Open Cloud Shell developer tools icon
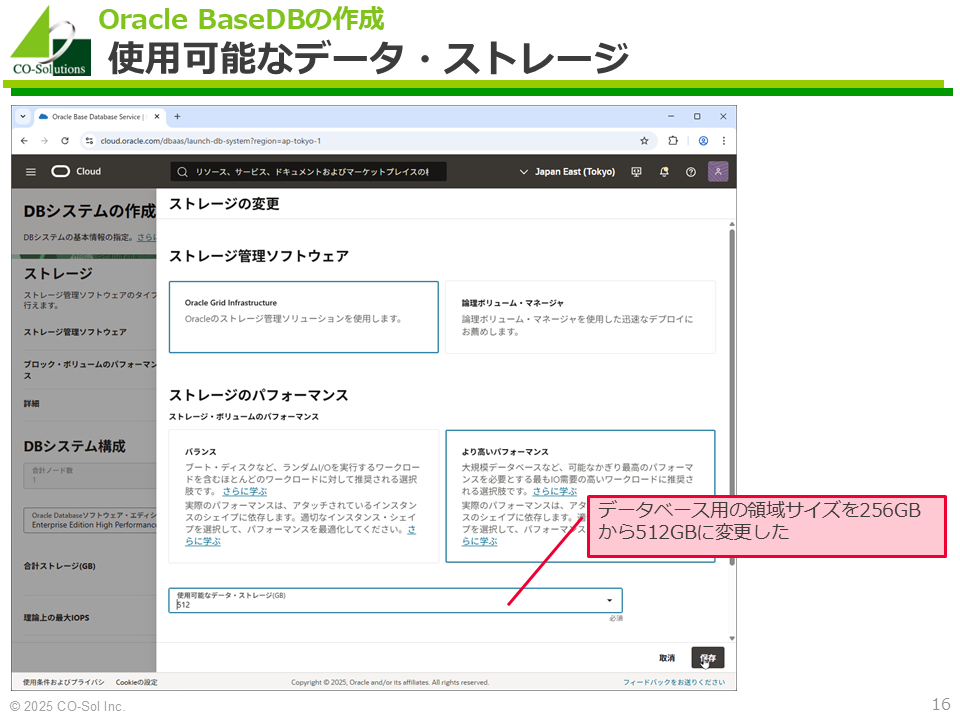 pos(637,172)
